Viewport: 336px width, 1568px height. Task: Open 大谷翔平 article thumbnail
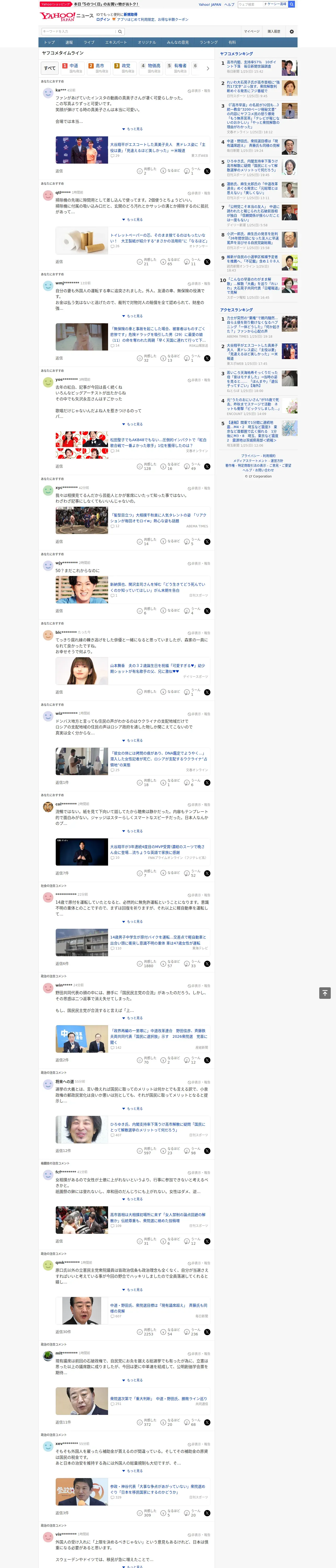point(82,150)
